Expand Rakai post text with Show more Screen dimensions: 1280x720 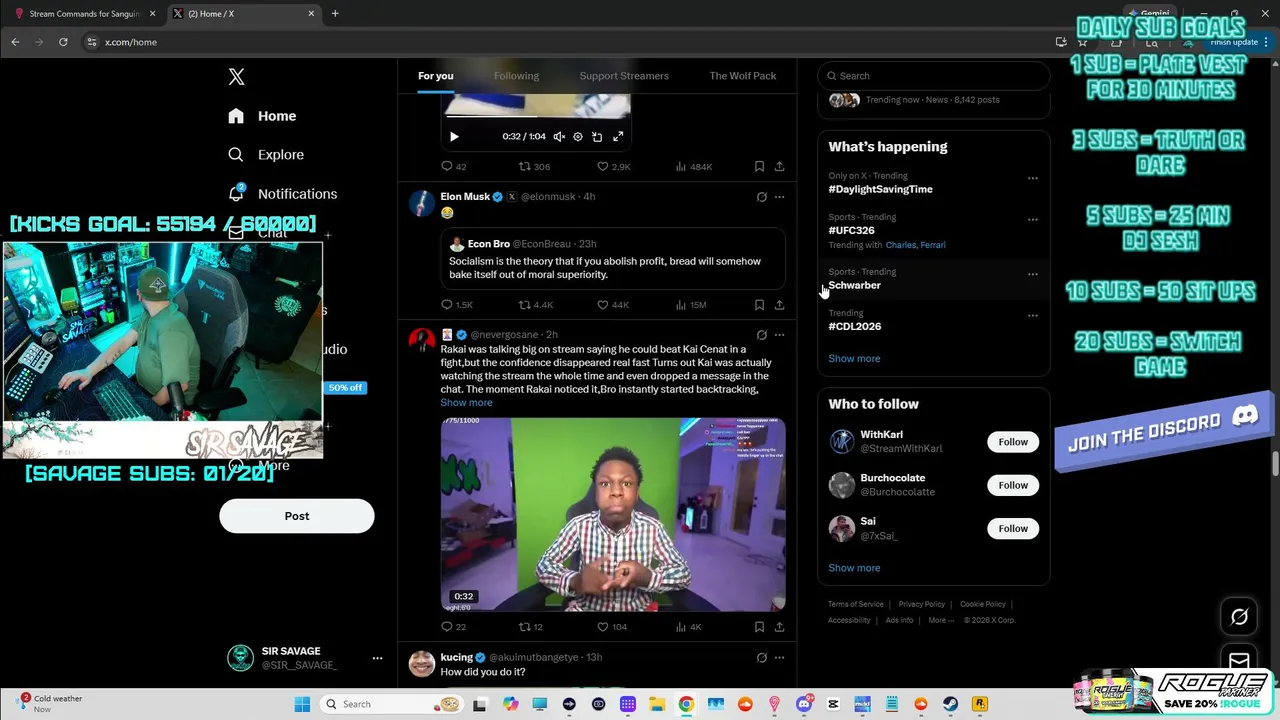pos(466,403)
